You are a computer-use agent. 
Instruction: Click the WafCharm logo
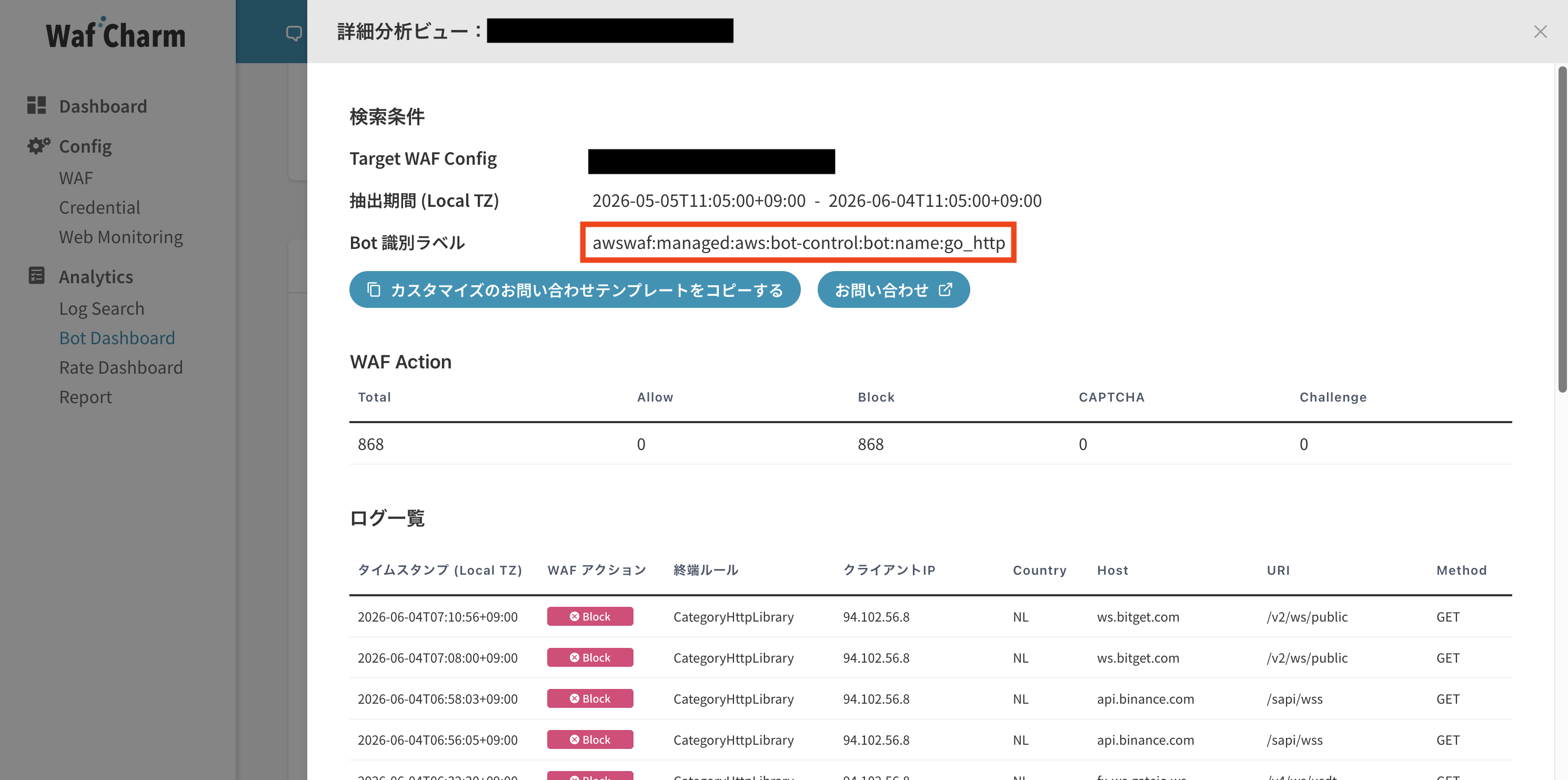(x=116, y=34)
